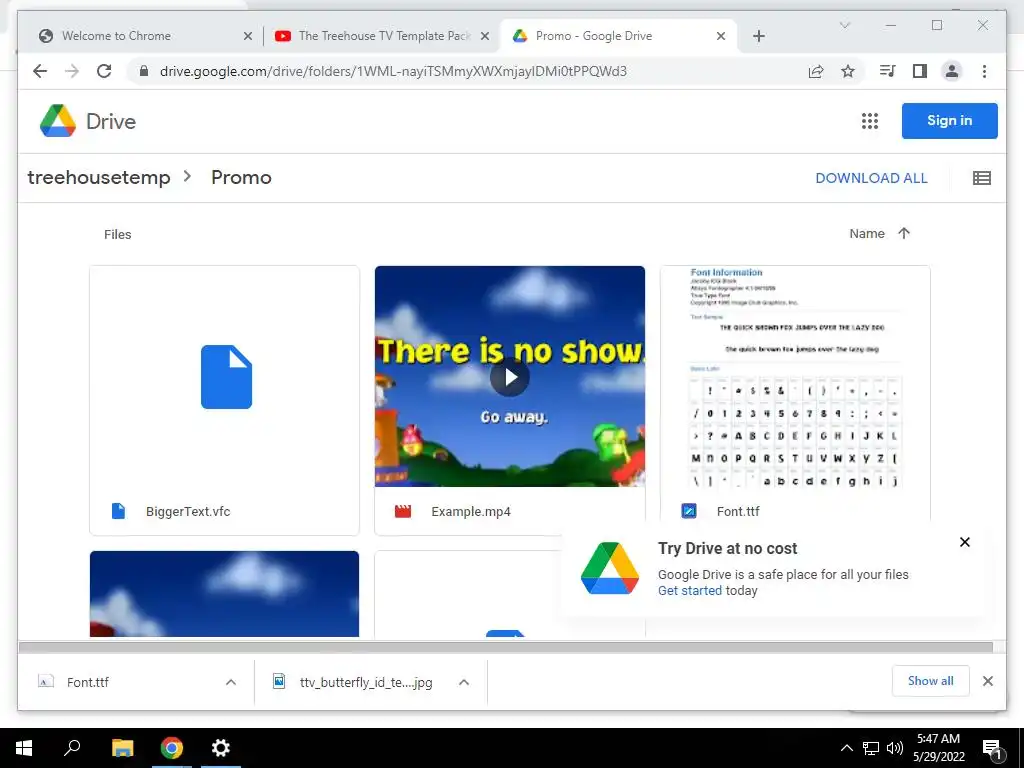
Task: Switch to list layout view
Action: coord(982,178)
